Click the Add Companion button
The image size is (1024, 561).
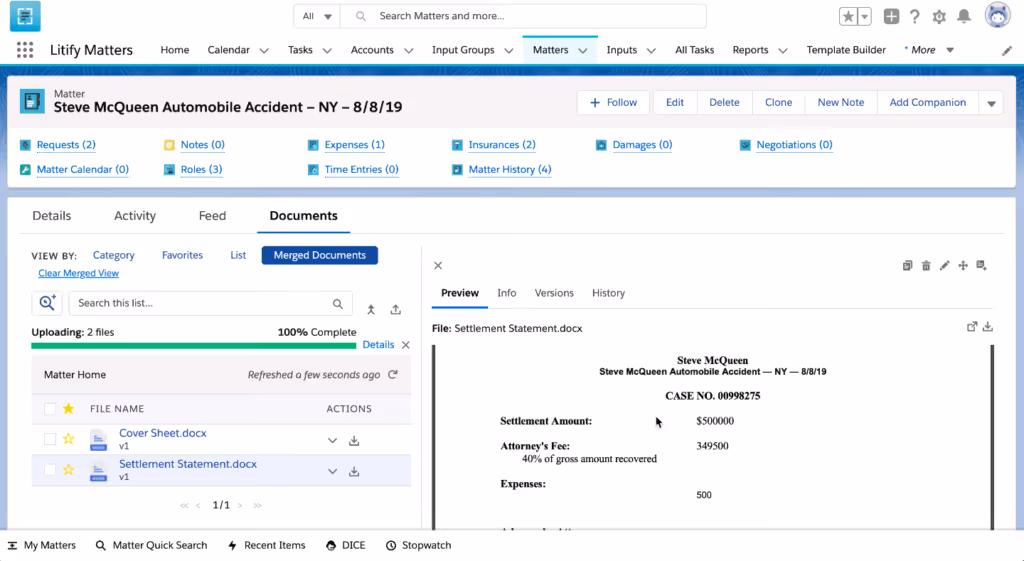click(x=927, y=103)
